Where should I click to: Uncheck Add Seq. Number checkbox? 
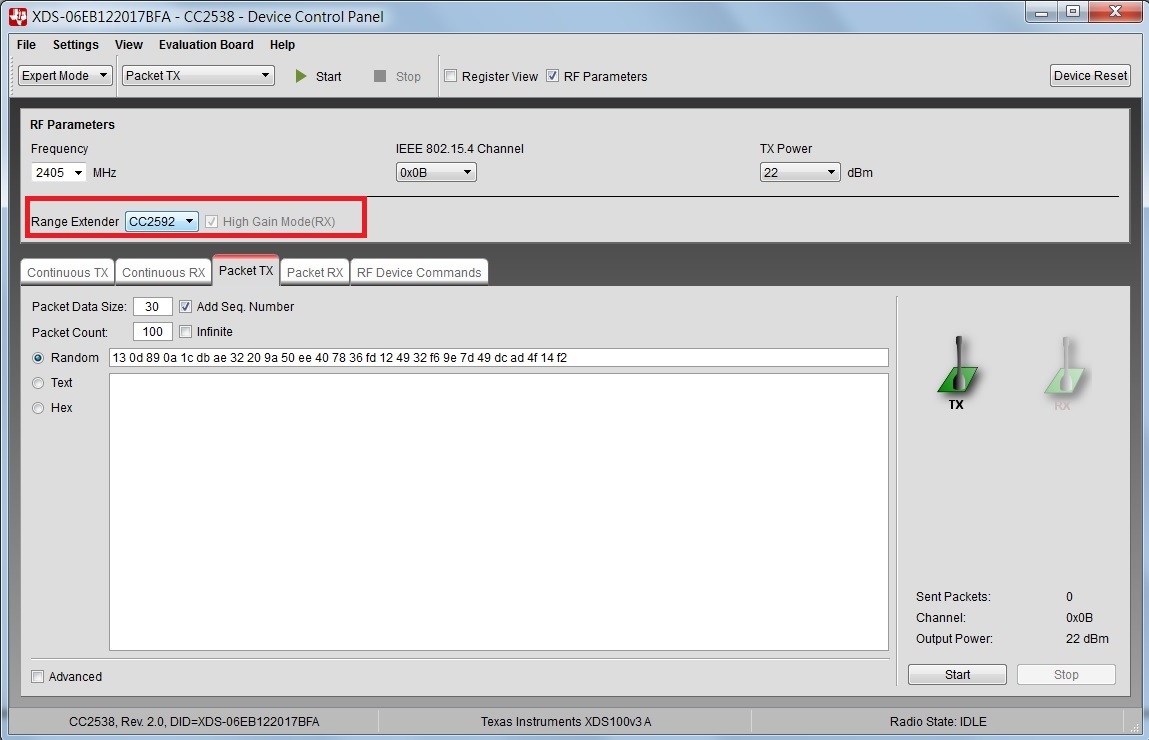pos(185,306)
